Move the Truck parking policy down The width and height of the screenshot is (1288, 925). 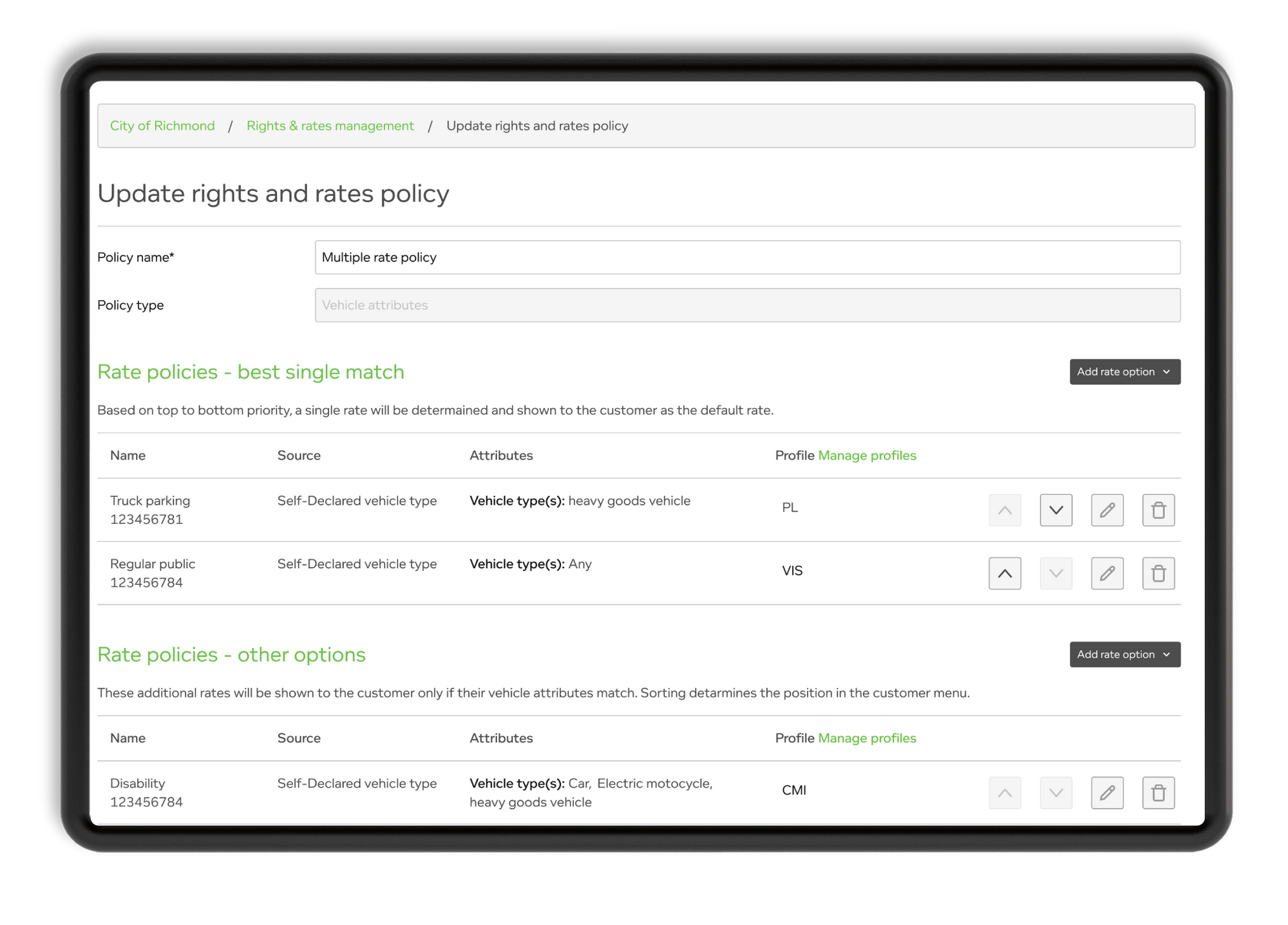1056,510
